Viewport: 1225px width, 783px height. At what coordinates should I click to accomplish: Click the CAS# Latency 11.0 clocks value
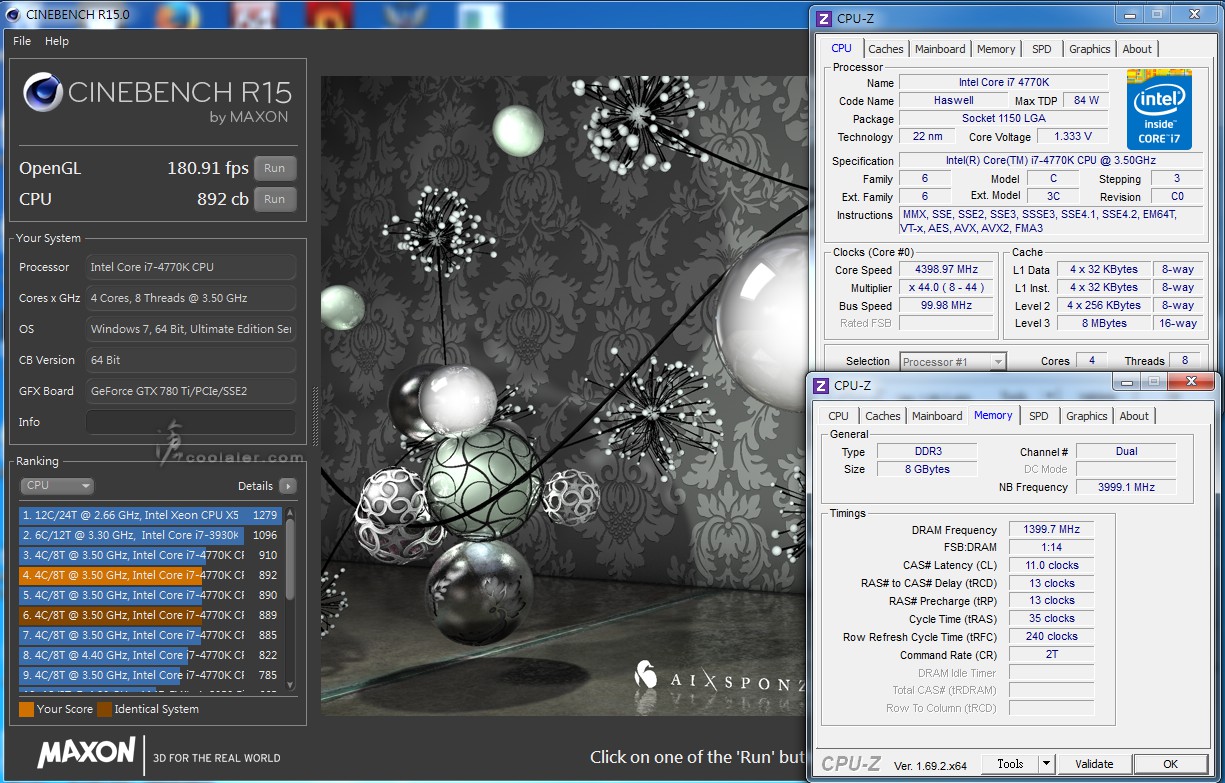click(1051, 566)
